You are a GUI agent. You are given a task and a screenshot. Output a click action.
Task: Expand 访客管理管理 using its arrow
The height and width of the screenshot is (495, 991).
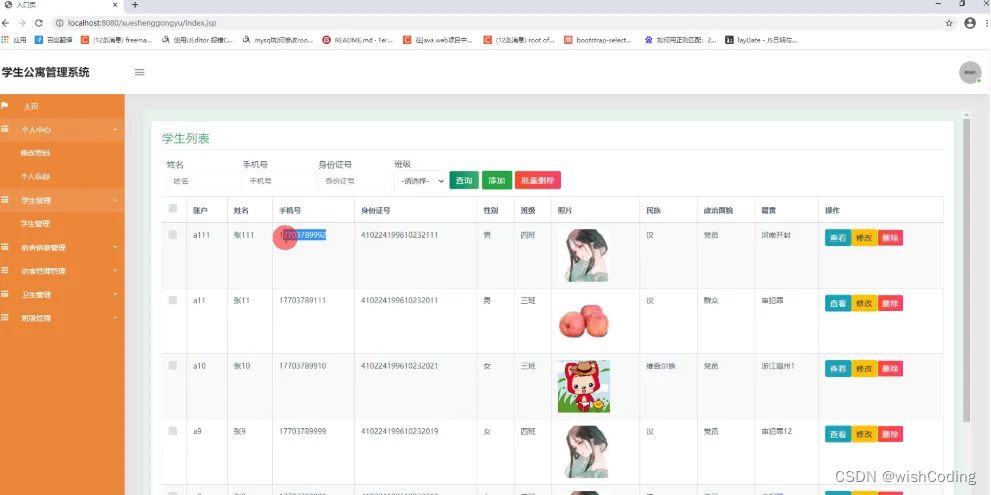point(115,271)
